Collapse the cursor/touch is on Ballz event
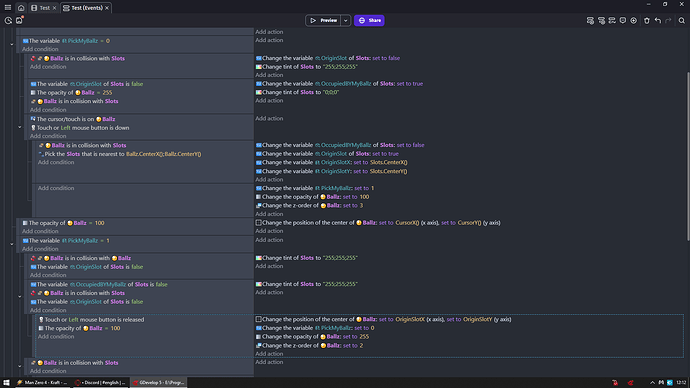Viewport: 690px width, 388px height. click(x=20, y=127)
